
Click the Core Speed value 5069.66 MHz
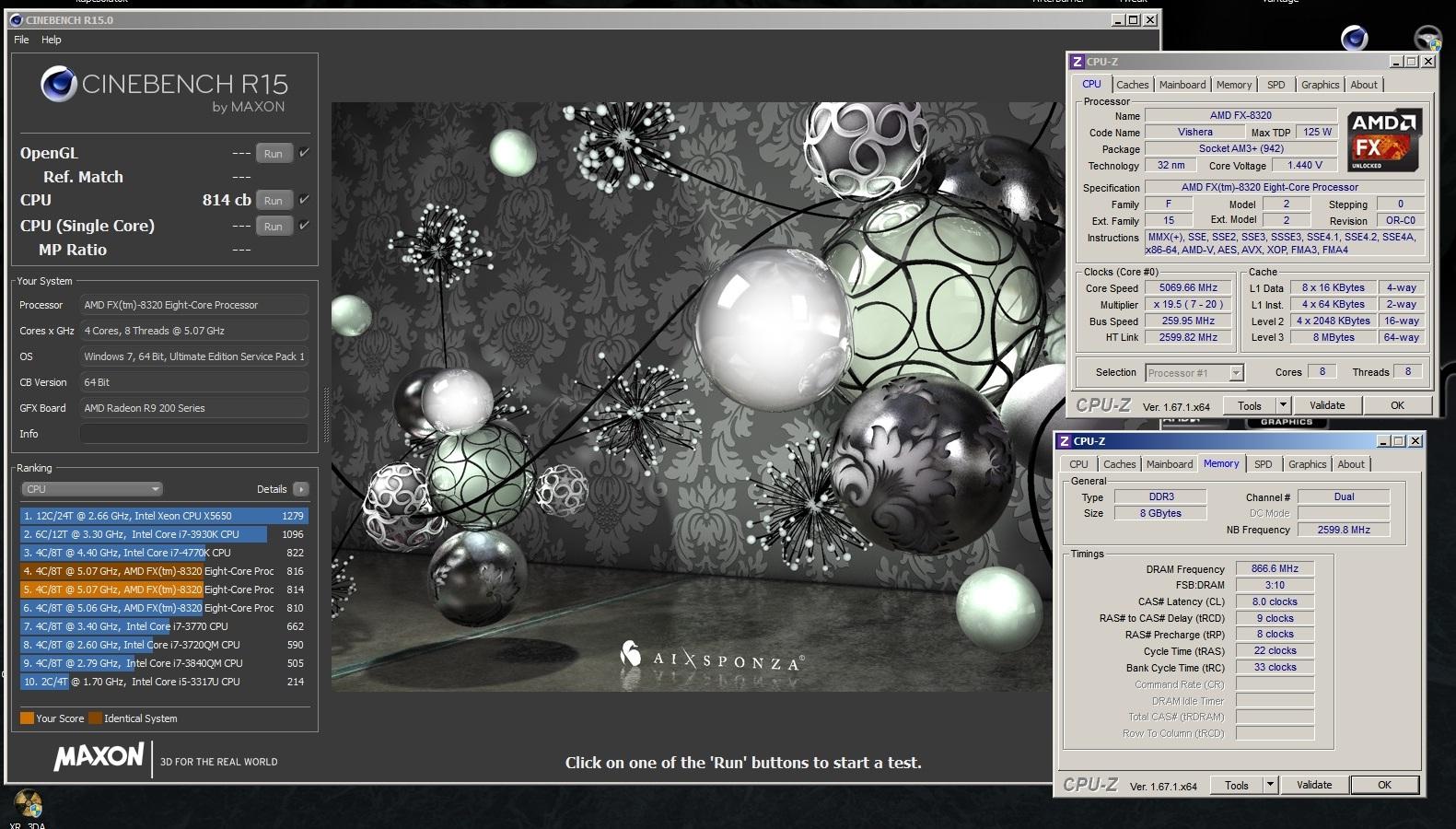(1188, 288)
